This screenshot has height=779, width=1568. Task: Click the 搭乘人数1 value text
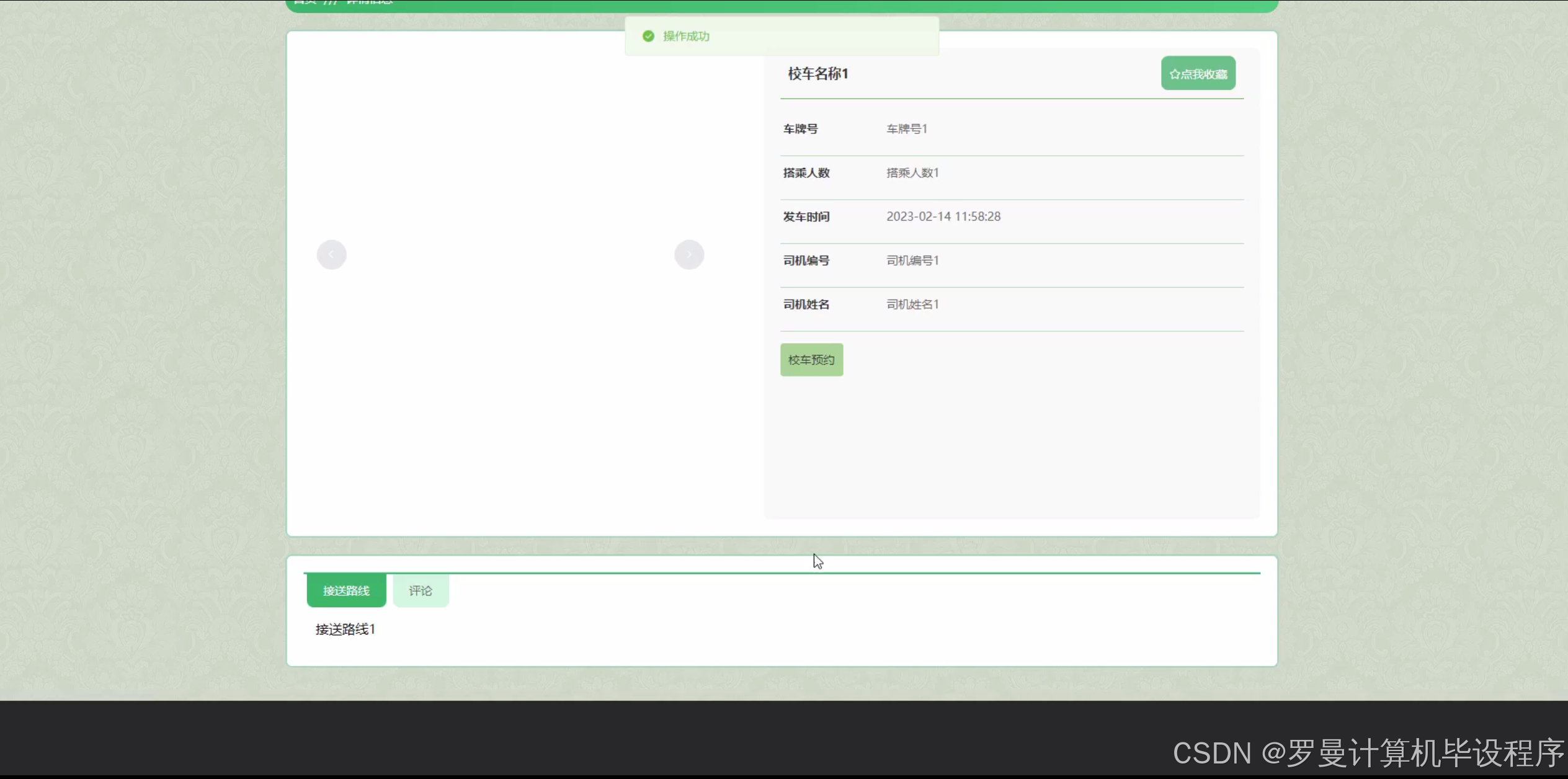(x=912, y=173)
